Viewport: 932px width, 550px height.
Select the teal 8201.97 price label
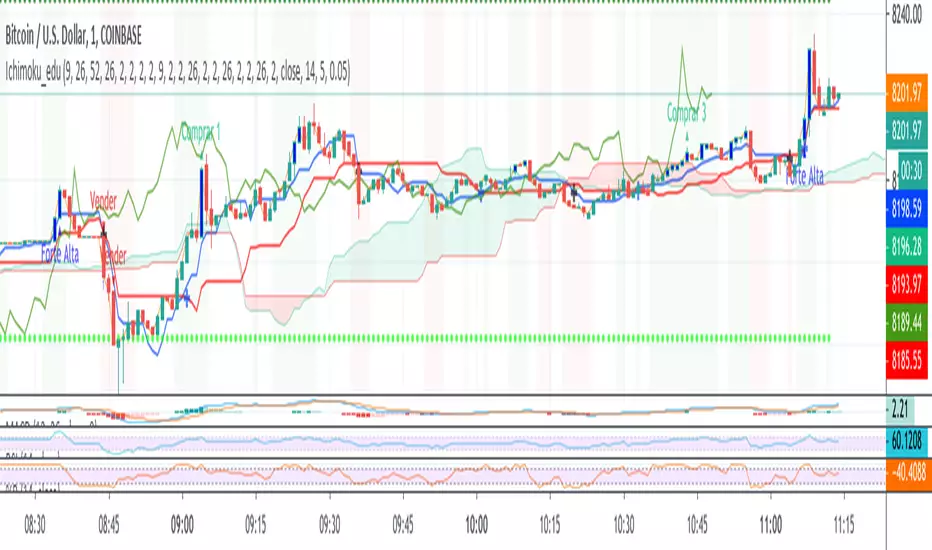point(906,130)
